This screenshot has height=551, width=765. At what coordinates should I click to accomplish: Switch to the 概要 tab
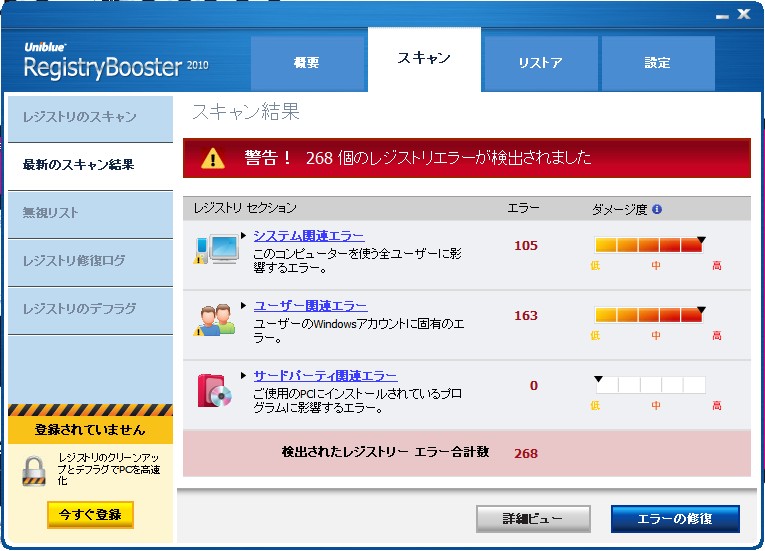pyautogui.click(x=308, y=63)
